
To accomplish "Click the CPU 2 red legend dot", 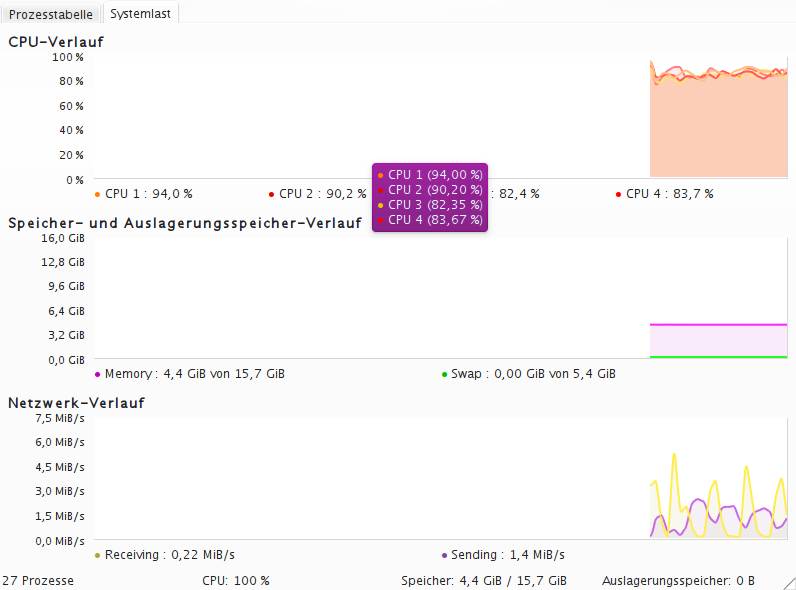I will [x=272, y=194].
